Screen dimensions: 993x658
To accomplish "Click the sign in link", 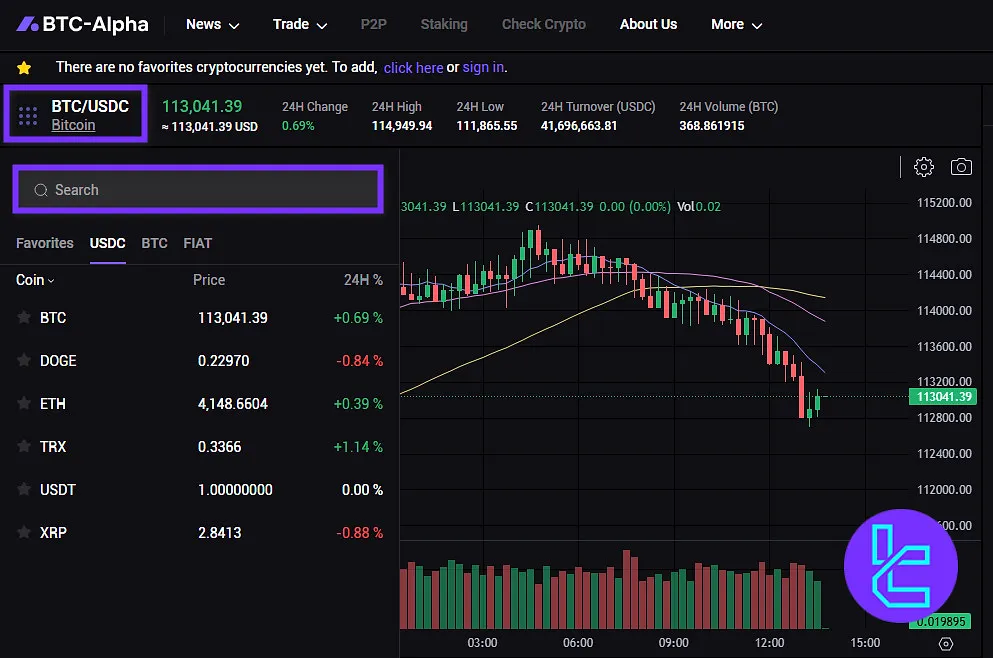I will [x=483, y=67].
